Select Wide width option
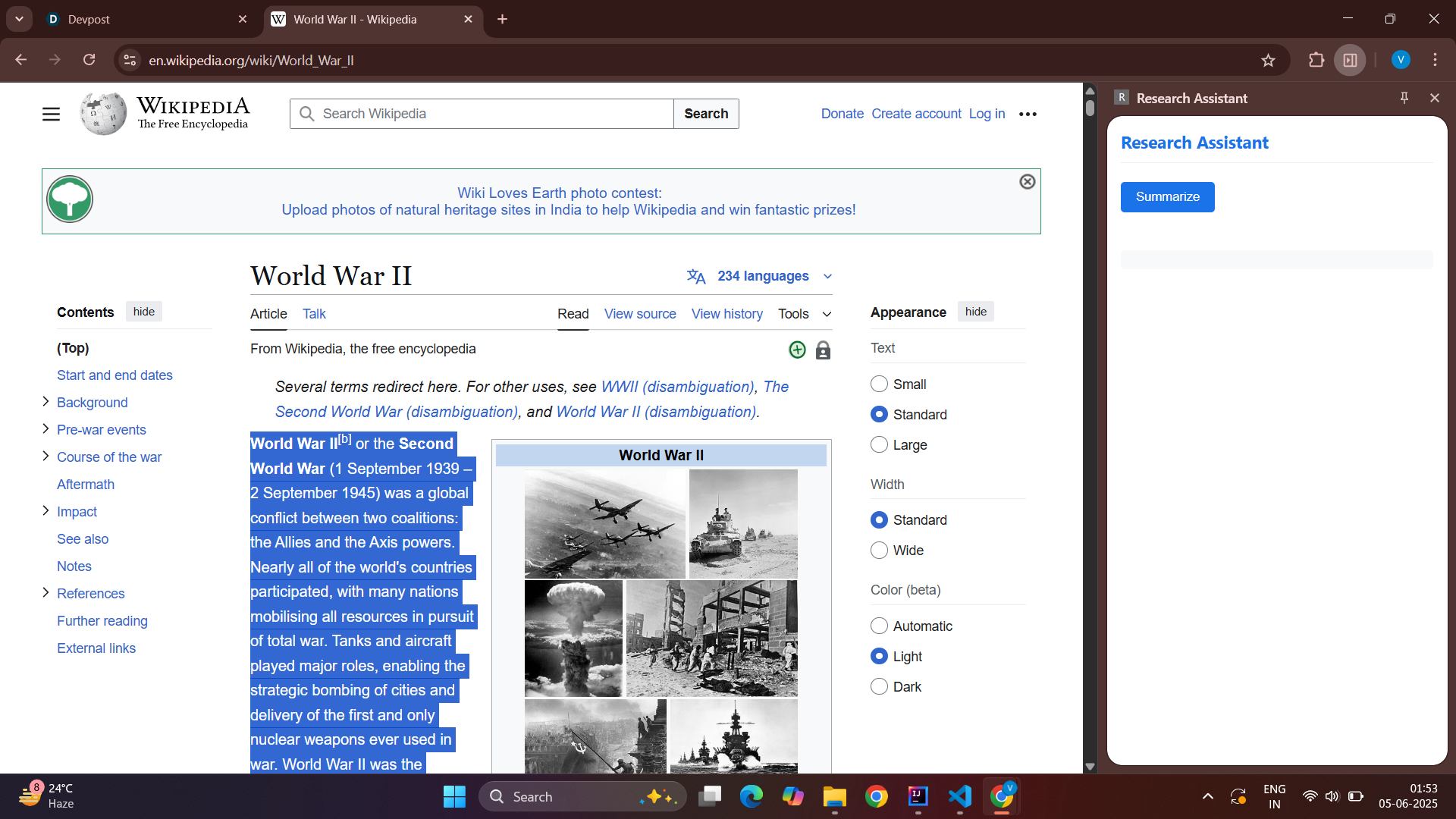Viewport: 1456px width, 819px height. click(879, 551)
